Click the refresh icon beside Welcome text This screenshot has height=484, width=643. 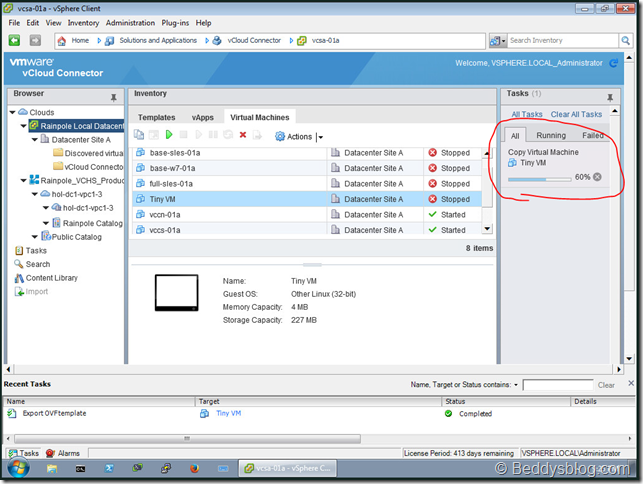613,63
